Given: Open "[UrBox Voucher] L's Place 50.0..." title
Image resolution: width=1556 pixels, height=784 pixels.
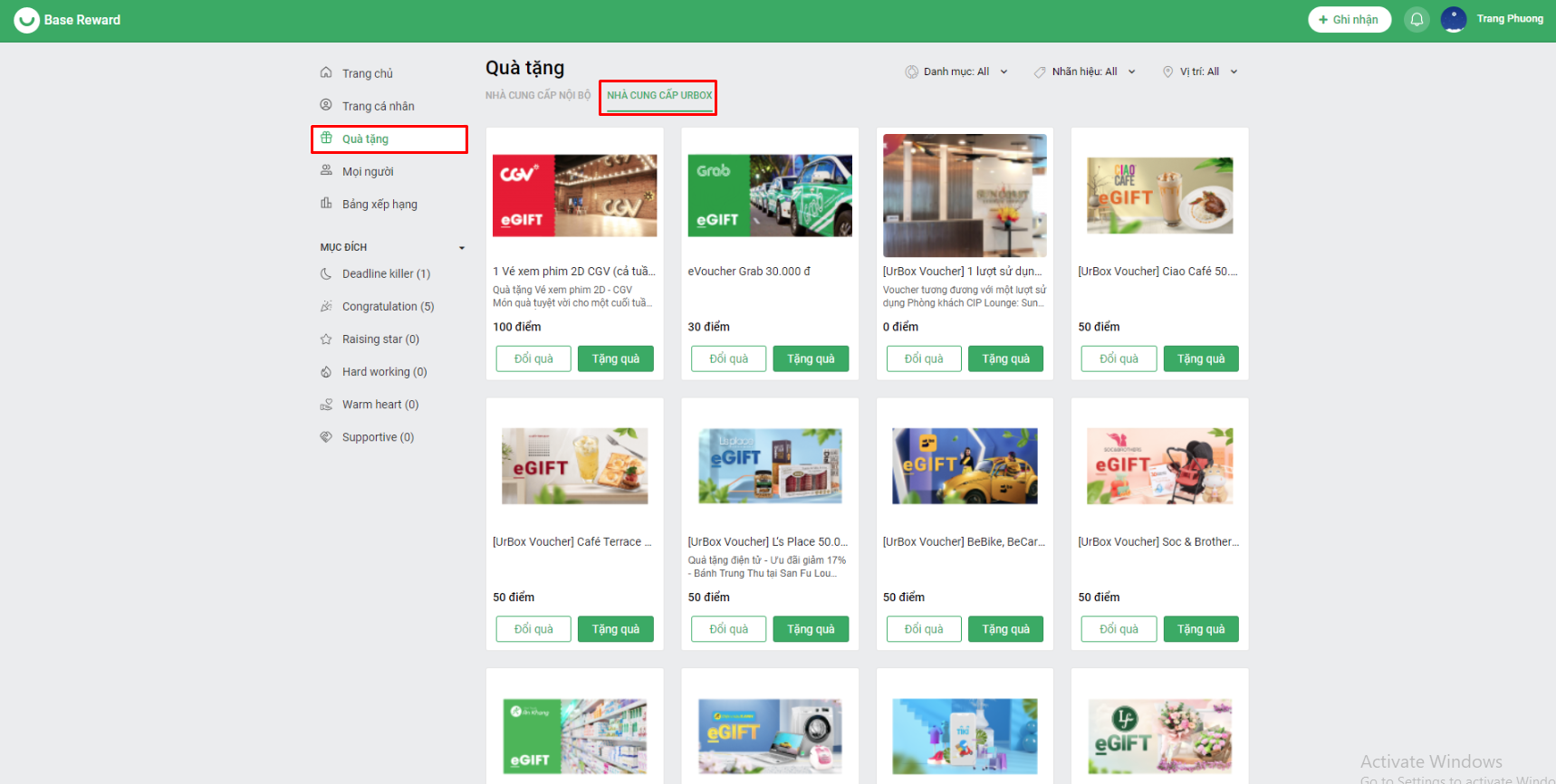Looking at the screenshot, I should coord(768,542).
